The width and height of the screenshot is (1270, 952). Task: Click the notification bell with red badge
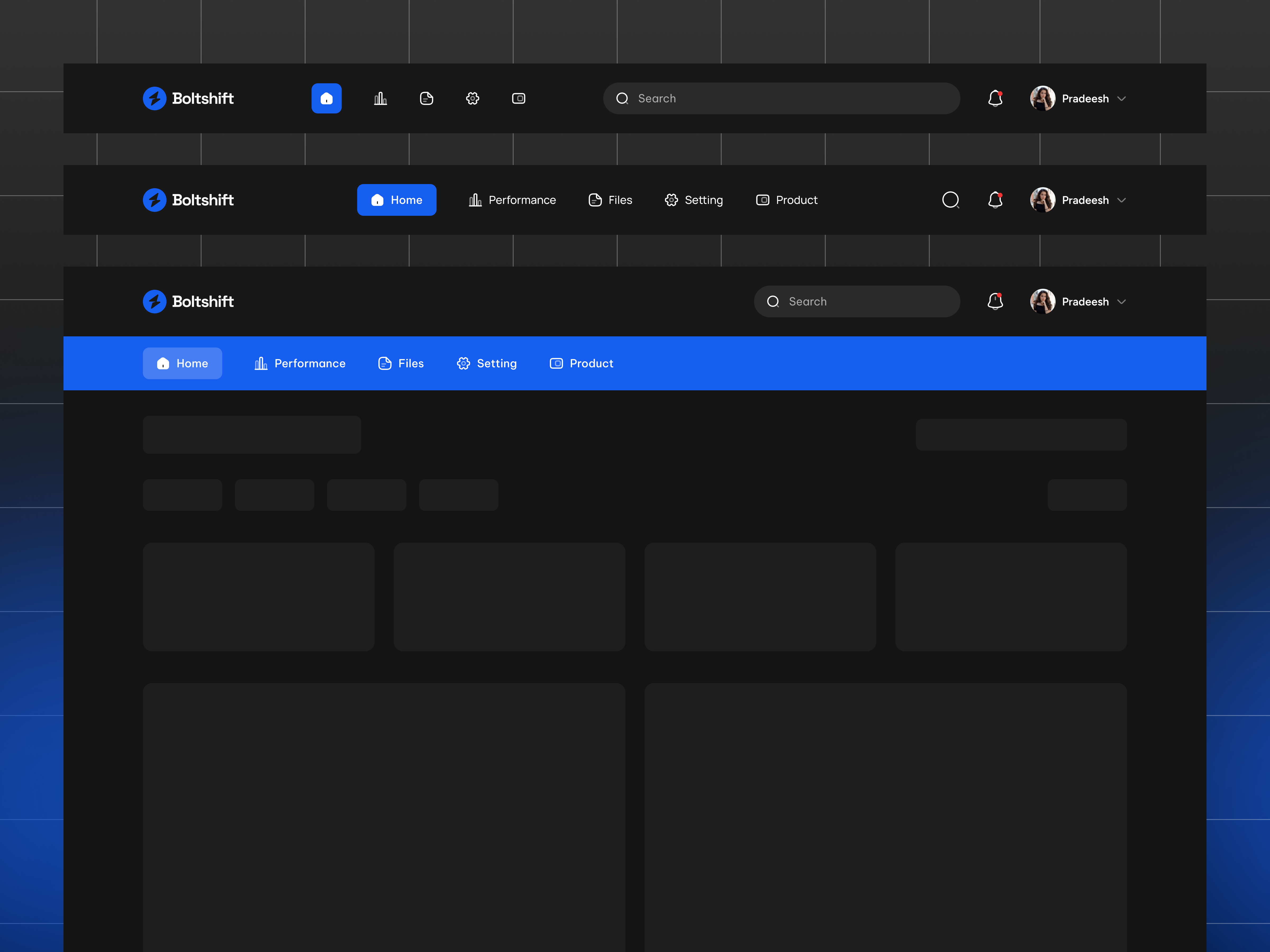pos(995,98)
